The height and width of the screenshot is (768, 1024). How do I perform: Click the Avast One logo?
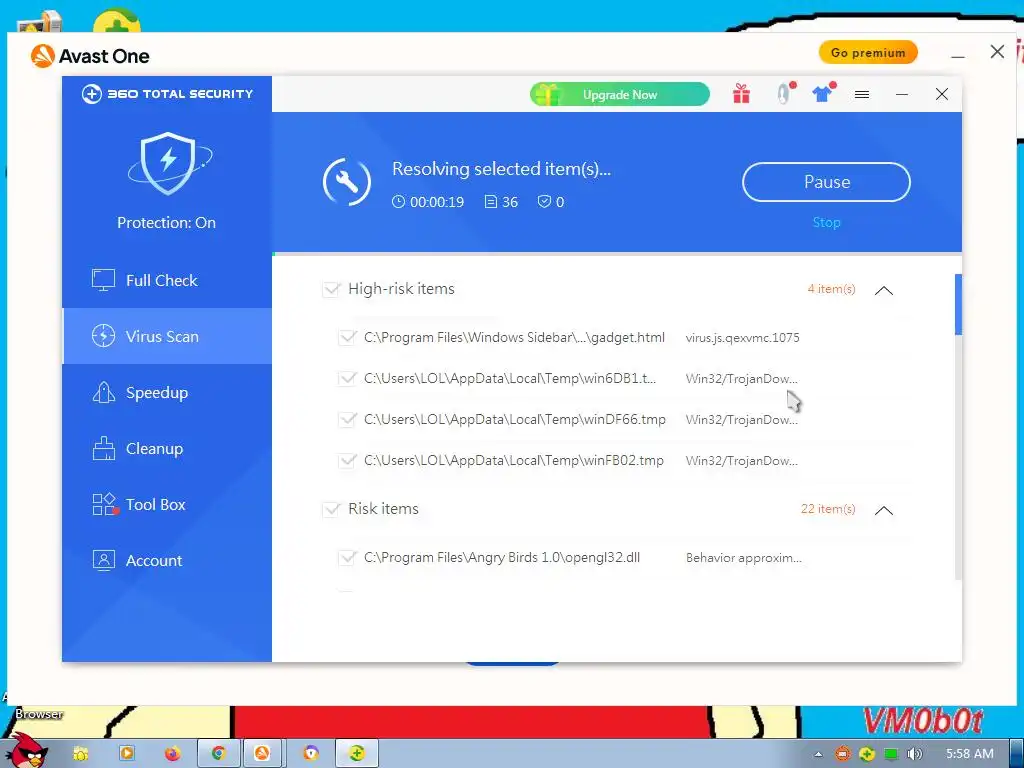(90, 56)
